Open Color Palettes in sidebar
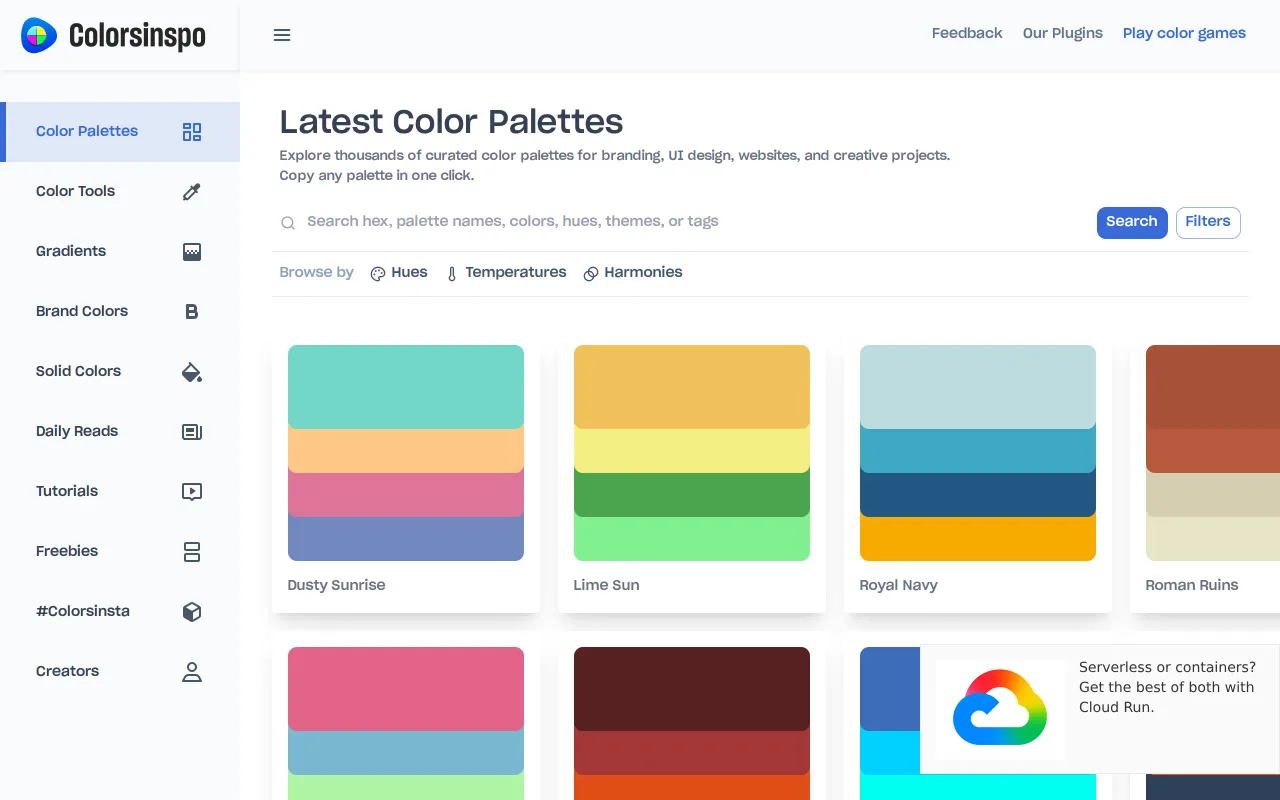 tap(120, 132)
